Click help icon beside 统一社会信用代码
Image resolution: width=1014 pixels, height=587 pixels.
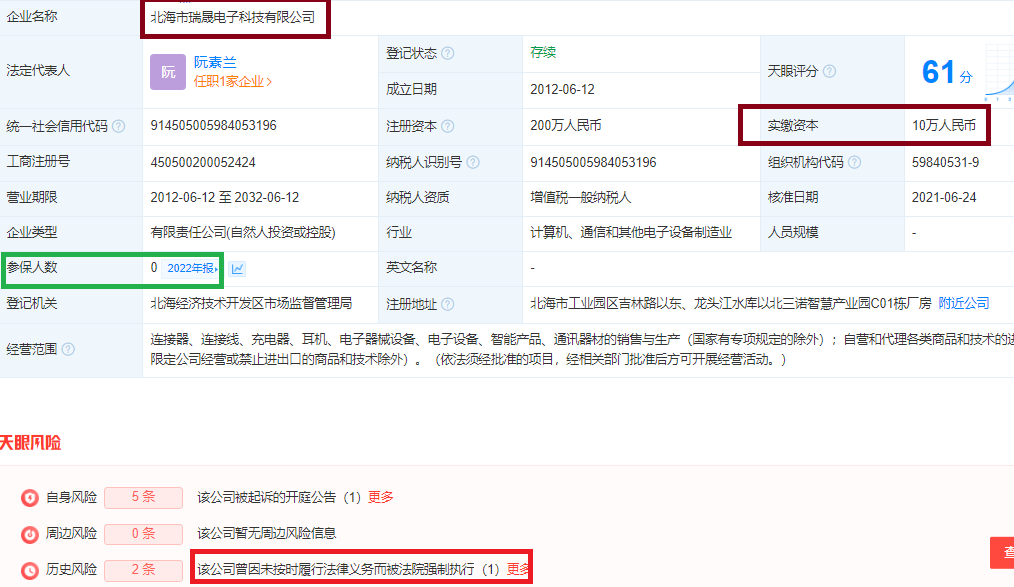click(x=118, y=126)
